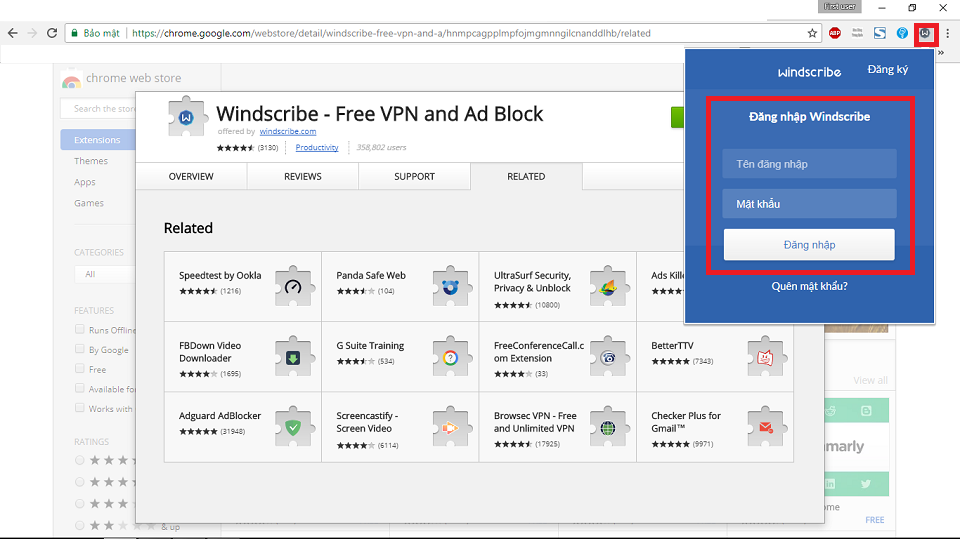Open the Screencastify extension icon
960x539 pixels.
click(451, 426)
